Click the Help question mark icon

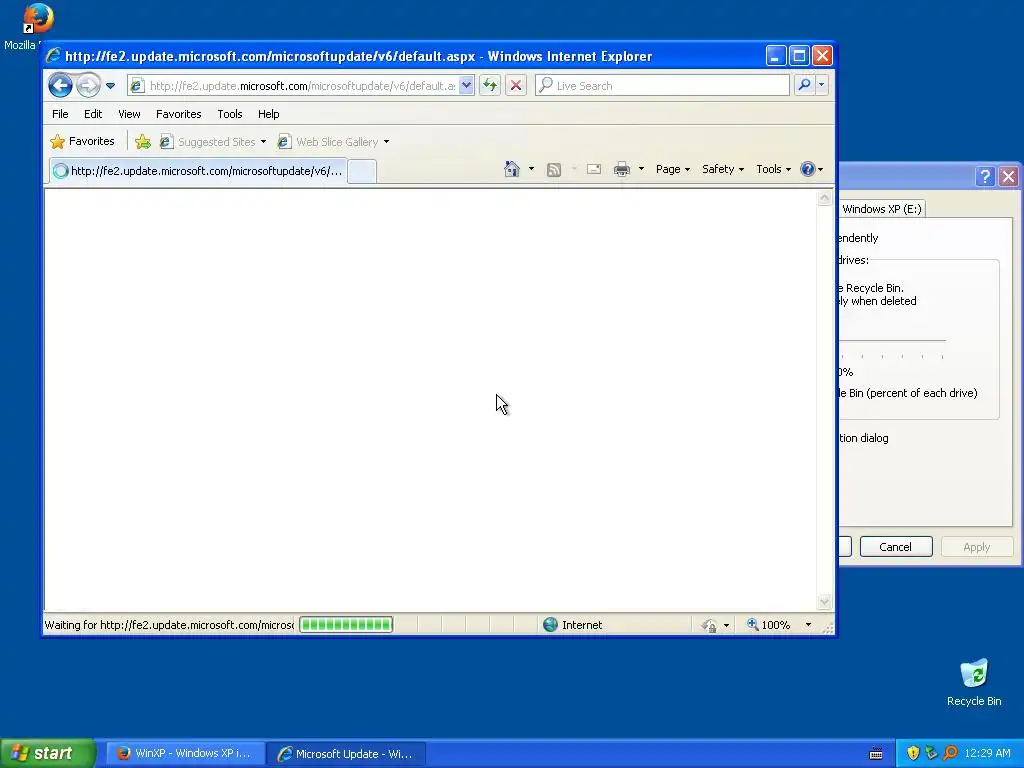(x=808, y=169)
